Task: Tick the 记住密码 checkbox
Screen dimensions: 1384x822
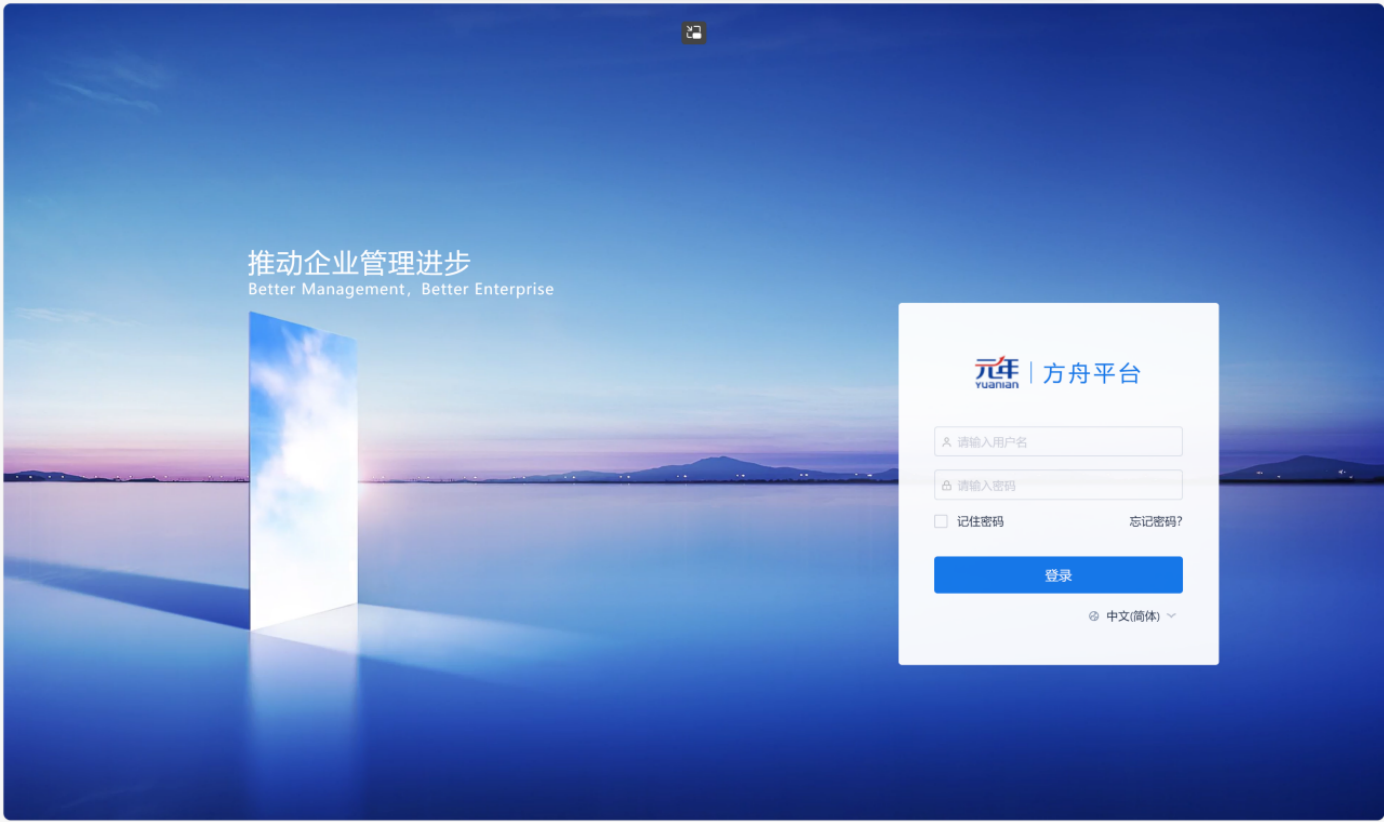Action: pos(941,522)
